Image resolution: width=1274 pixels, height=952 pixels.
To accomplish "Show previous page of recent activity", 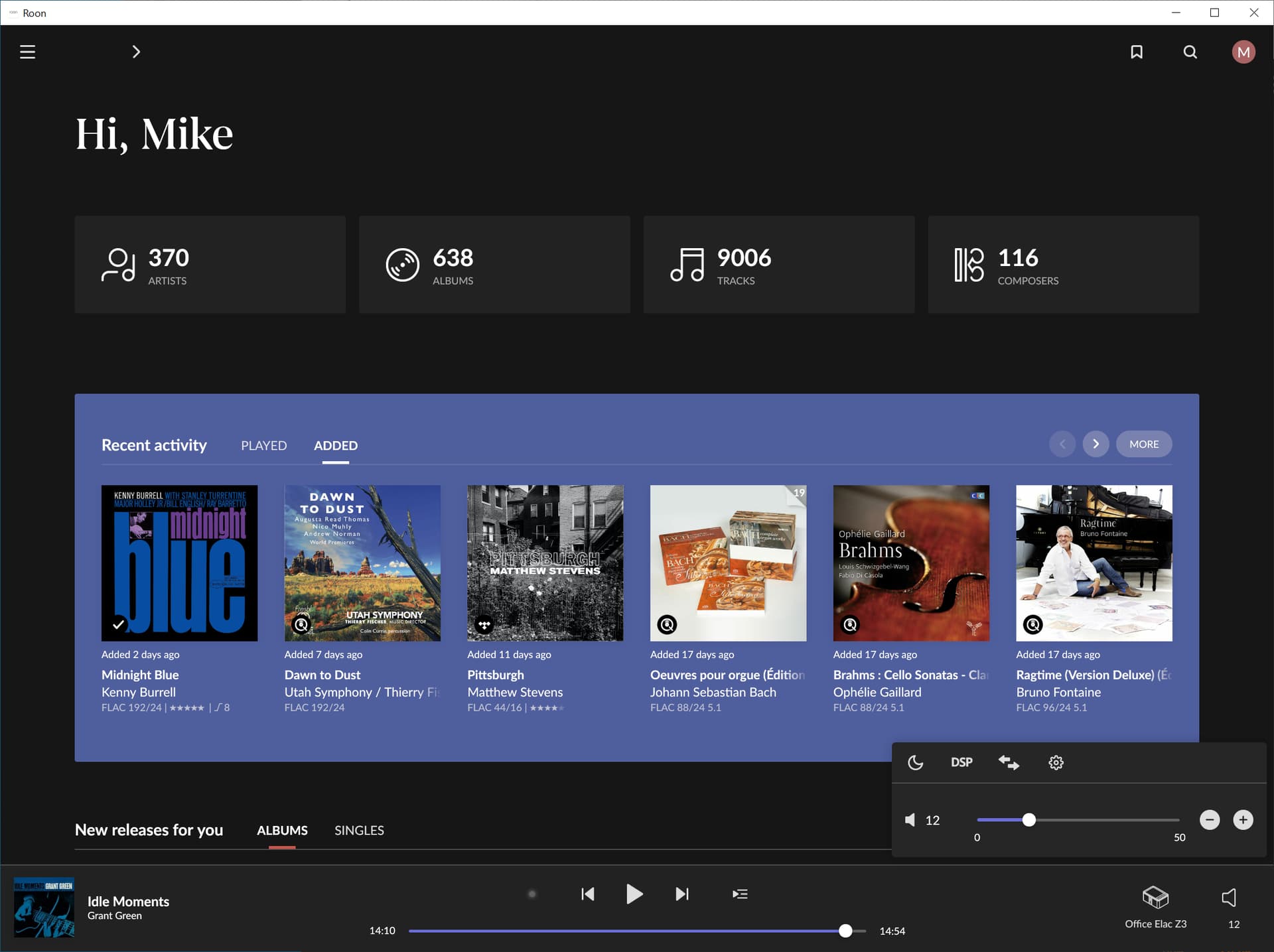I will coord(1062,444).
